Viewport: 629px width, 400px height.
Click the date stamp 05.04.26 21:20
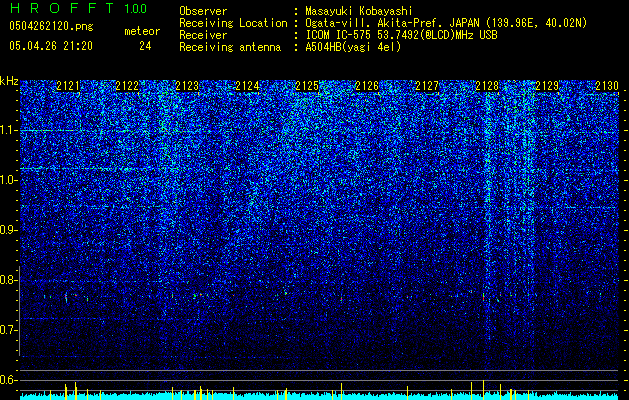[51, 46]
